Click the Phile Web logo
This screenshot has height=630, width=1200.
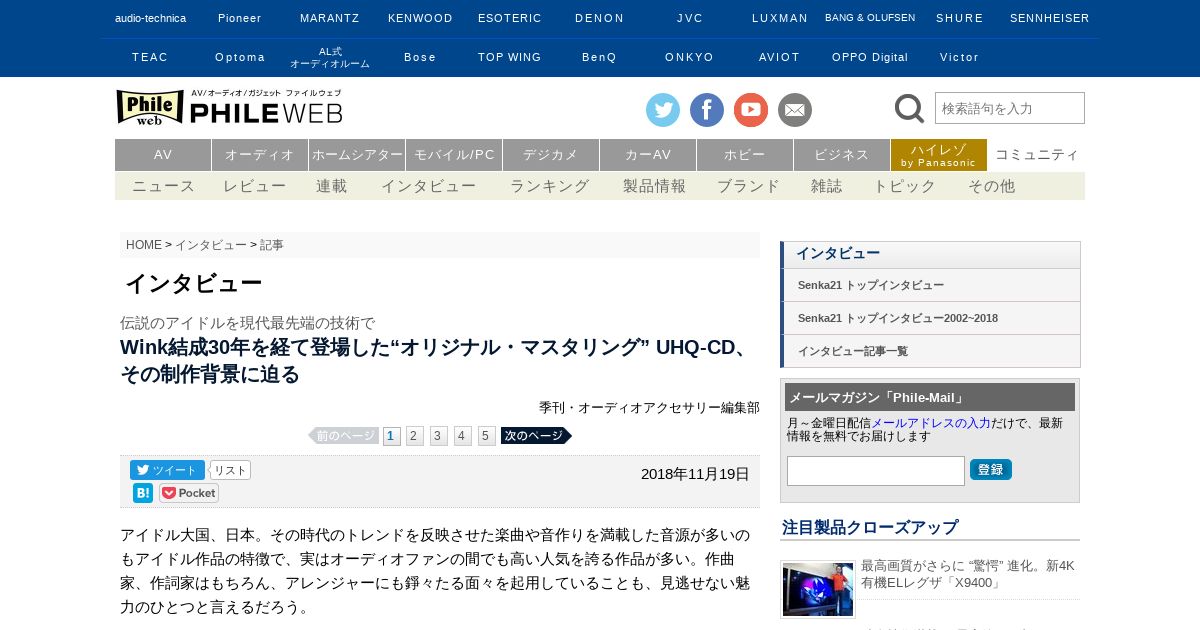(x=229, y=107)
